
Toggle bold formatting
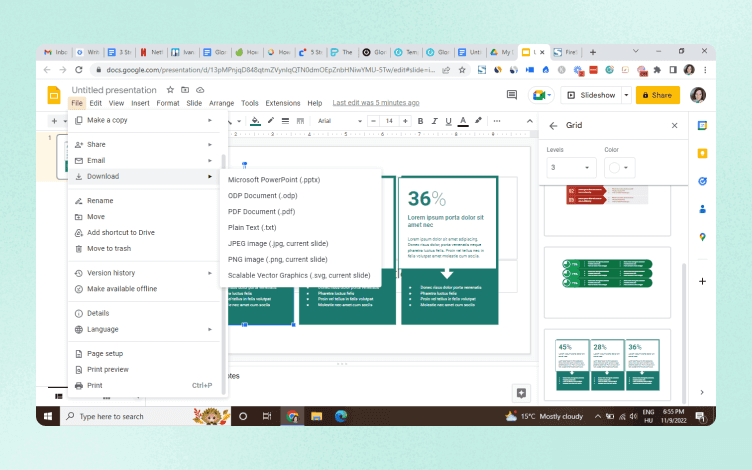click(x=420, y=121)
